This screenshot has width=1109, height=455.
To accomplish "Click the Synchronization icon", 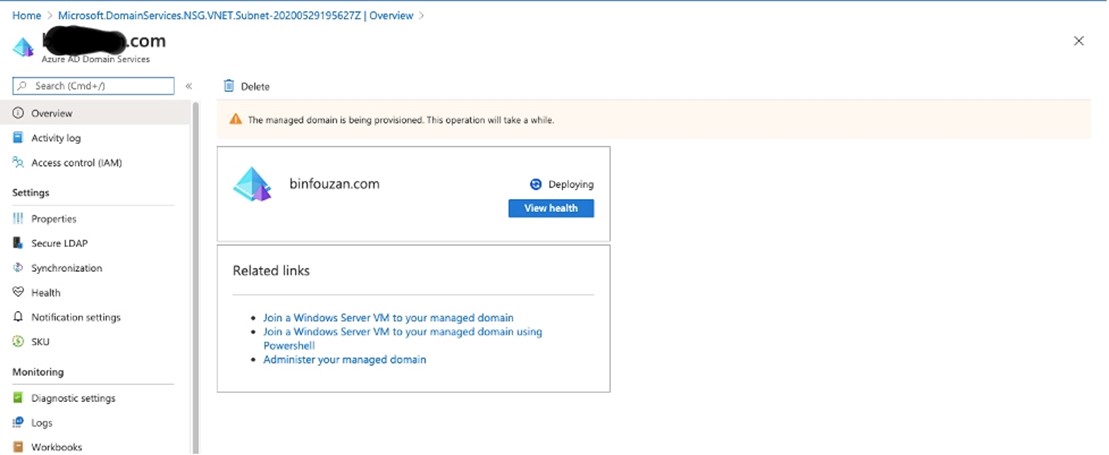I will [18, 268].
